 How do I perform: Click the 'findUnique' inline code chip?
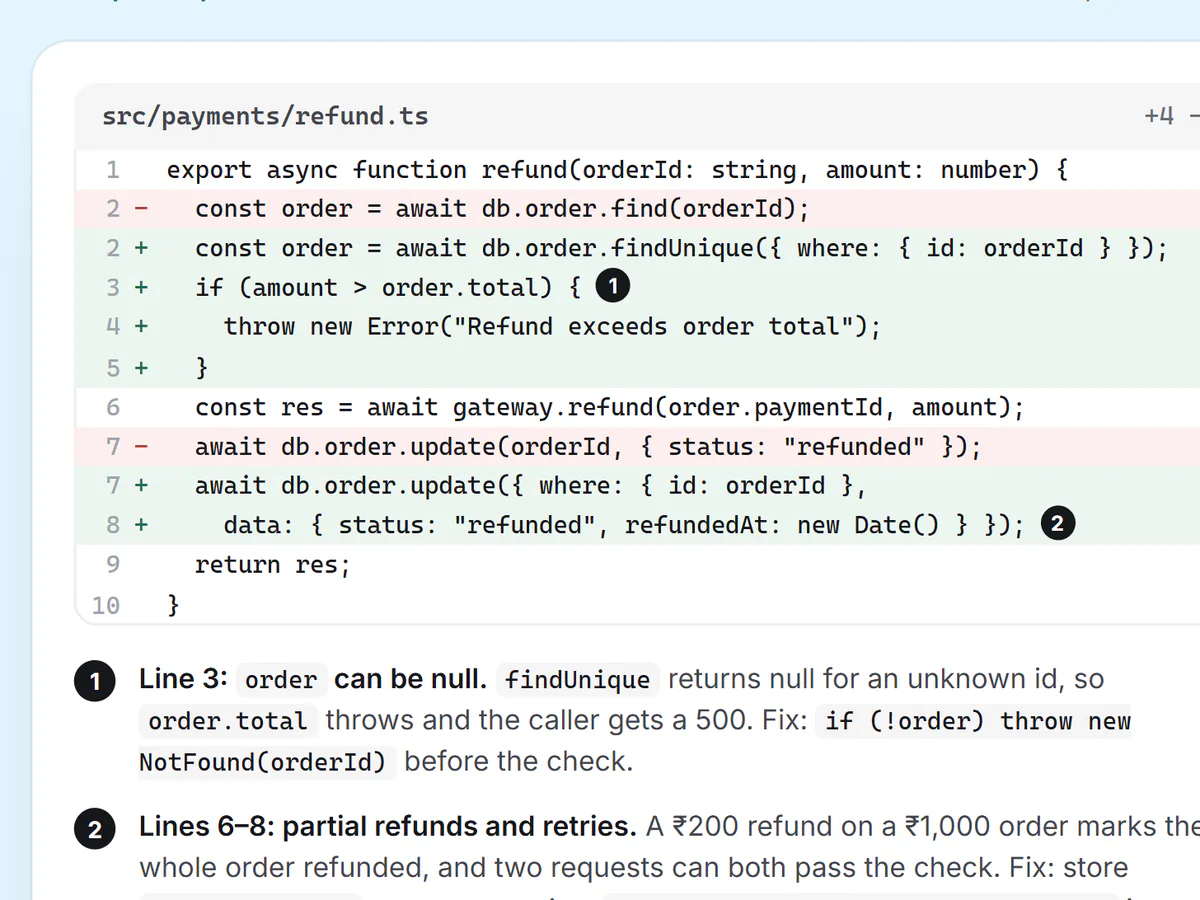point(578,680)
